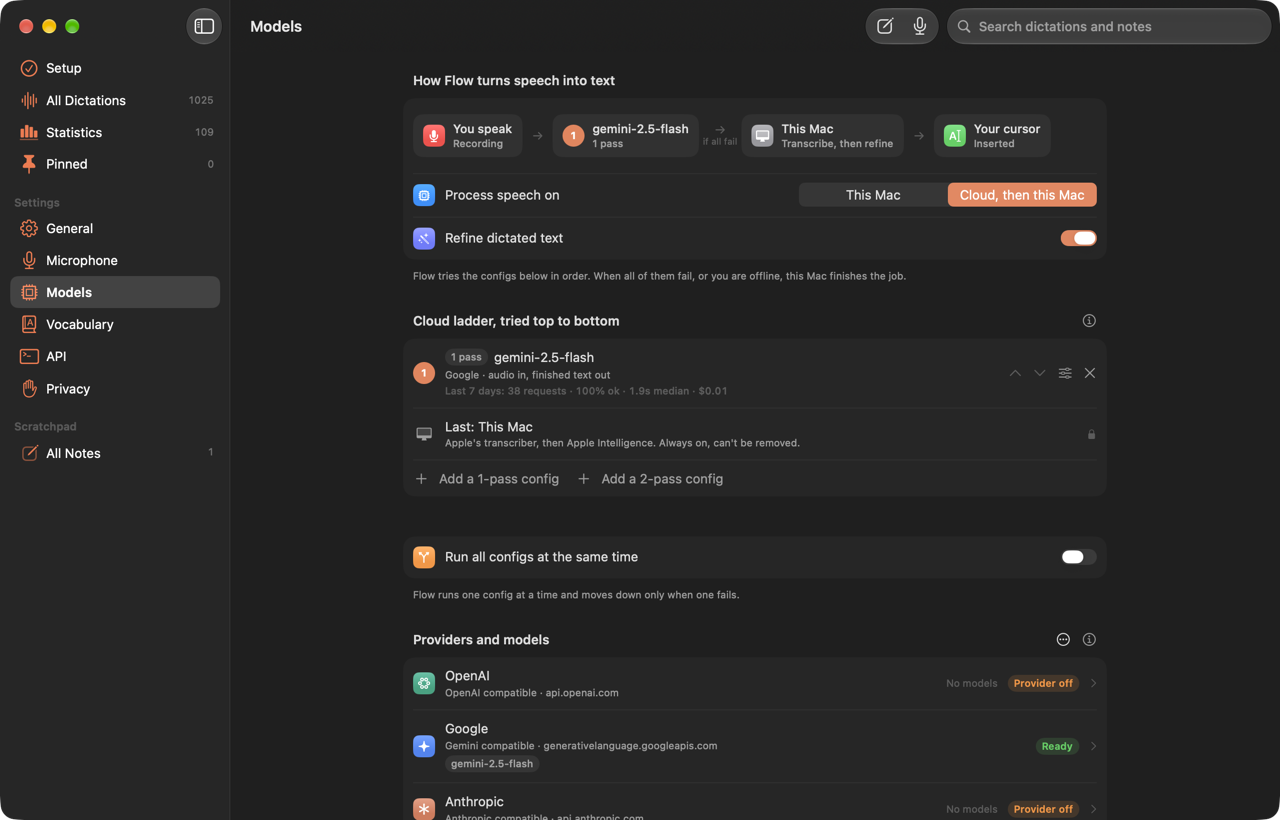Select Cloud, then this Mac option
This screenshot has width=1280, height=820.
(1022, 195)
